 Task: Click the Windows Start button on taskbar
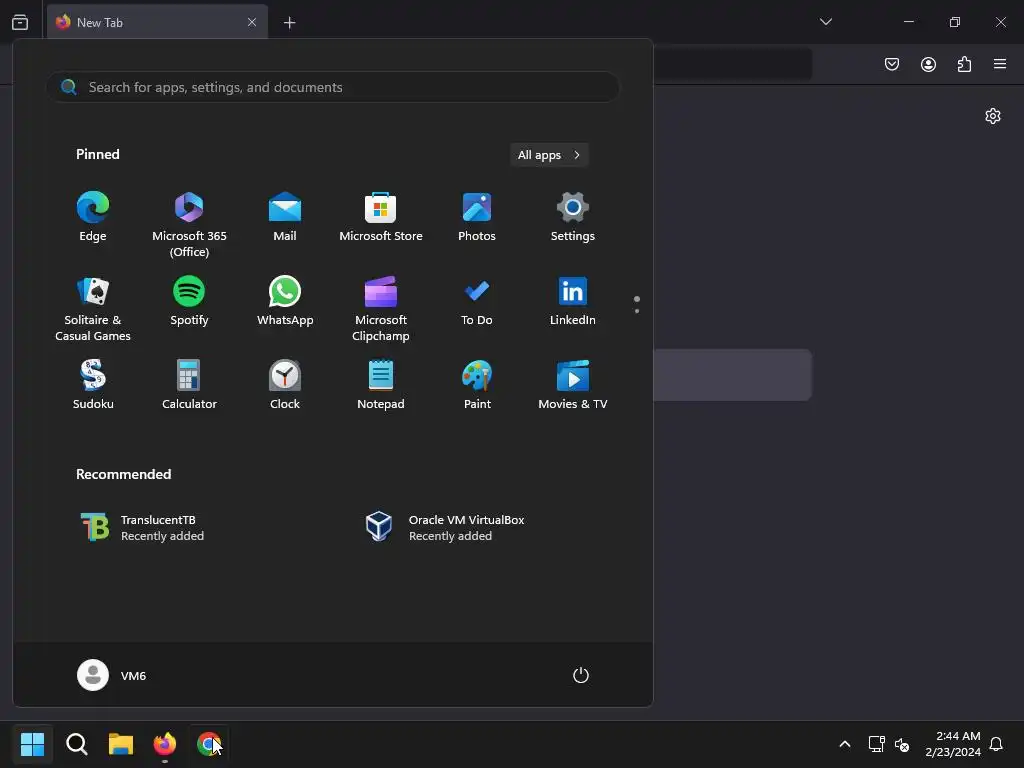(32, 744)
